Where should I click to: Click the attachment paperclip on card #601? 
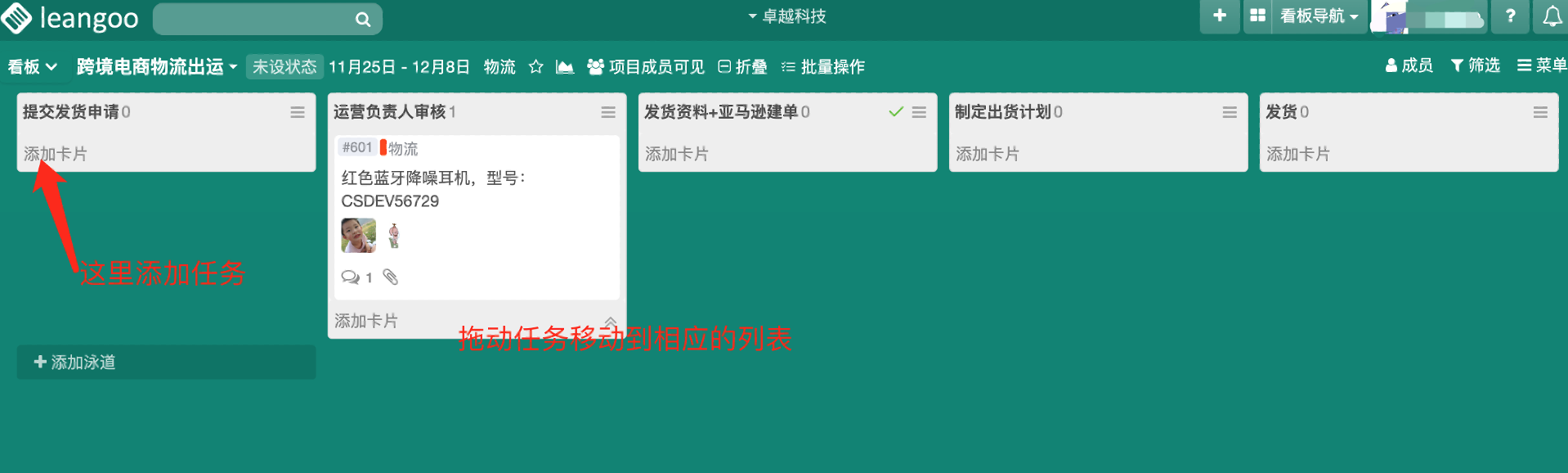(391, 277)
